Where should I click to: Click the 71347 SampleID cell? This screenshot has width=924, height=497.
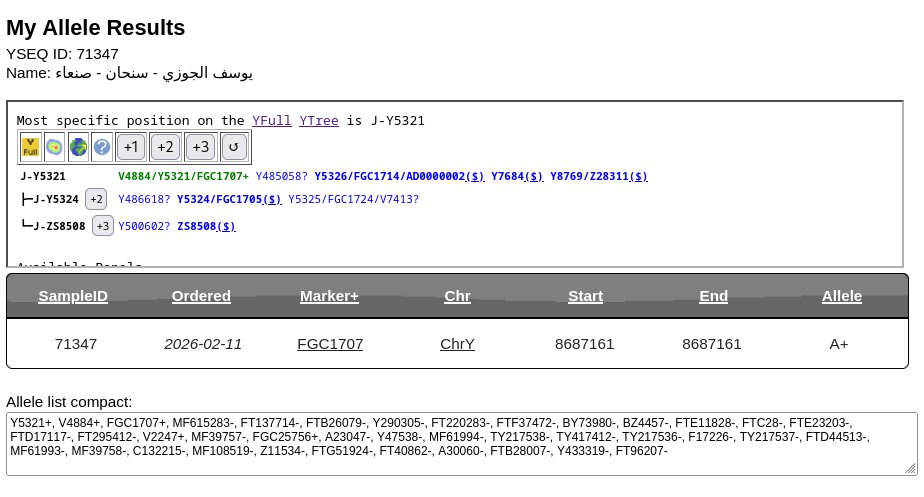[x=75, y=344]
